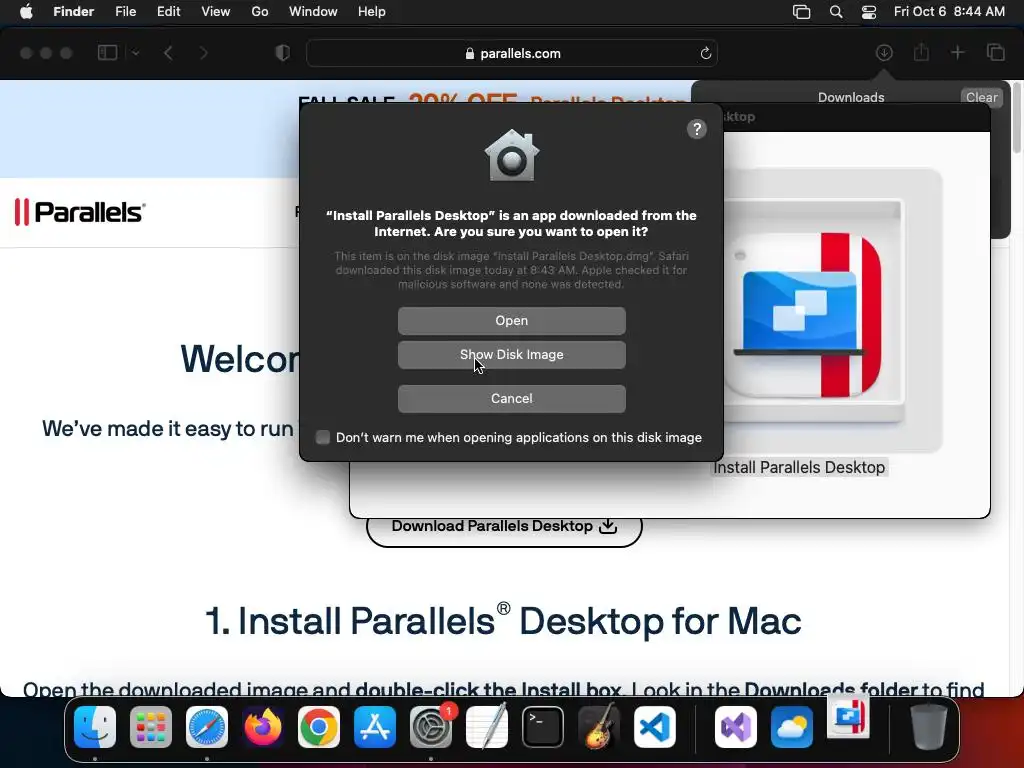
Task: Click the parallels.com address bar
Action: pyautogui.click(x=512, y=54)
